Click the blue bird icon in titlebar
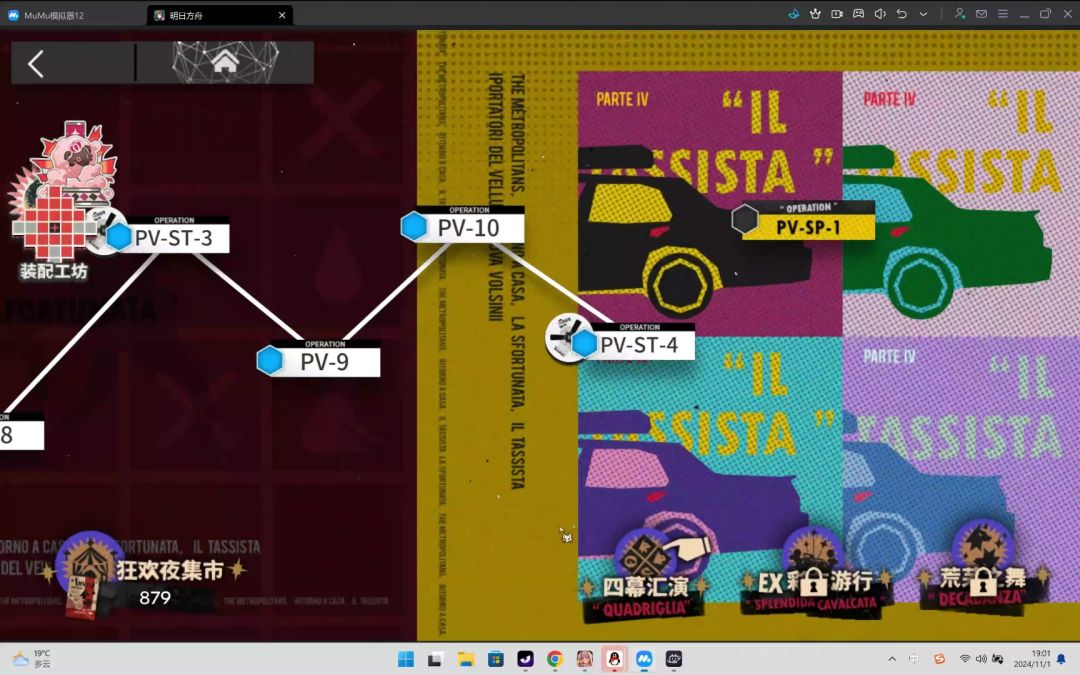 pos(793,14)
